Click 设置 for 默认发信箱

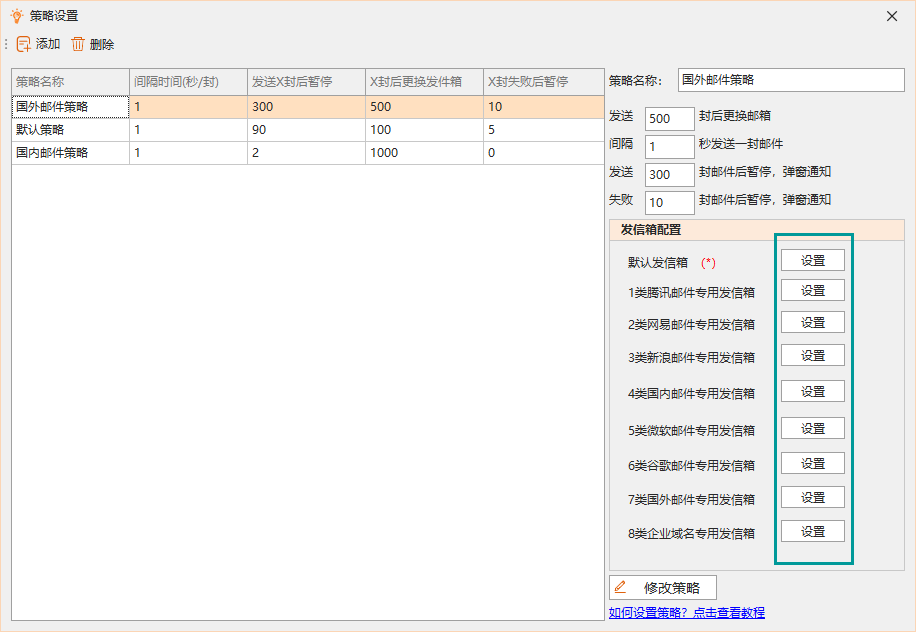(813, 261)
